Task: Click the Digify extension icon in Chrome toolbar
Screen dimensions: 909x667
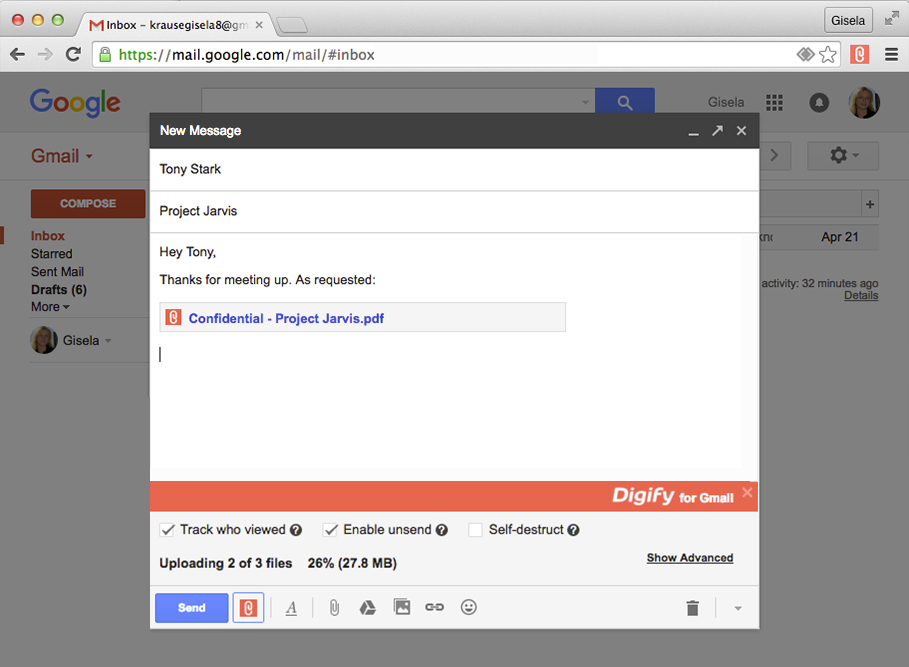Action: (859, 54)
